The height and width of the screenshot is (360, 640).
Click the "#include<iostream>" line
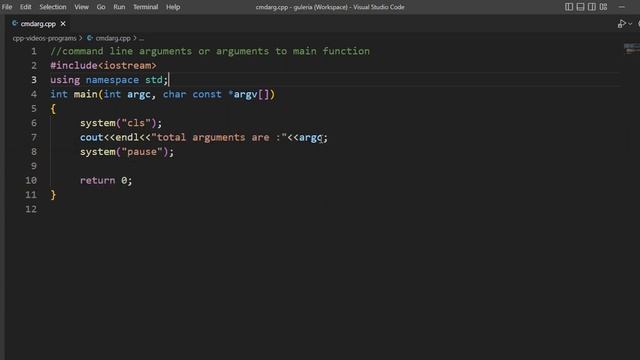coord(103,65)
